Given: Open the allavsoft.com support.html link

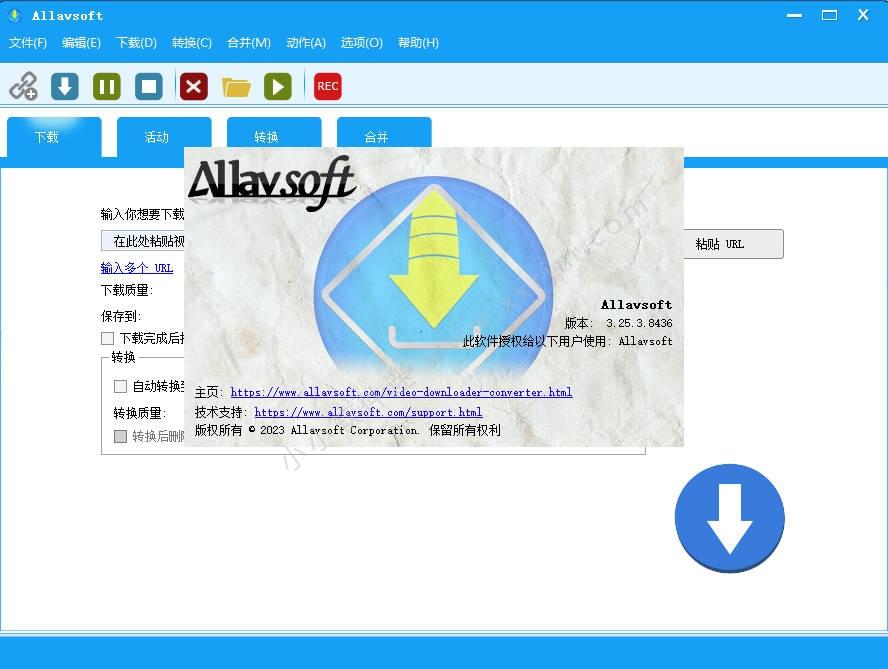Looking at the screenshot, I should pos(368,412).
